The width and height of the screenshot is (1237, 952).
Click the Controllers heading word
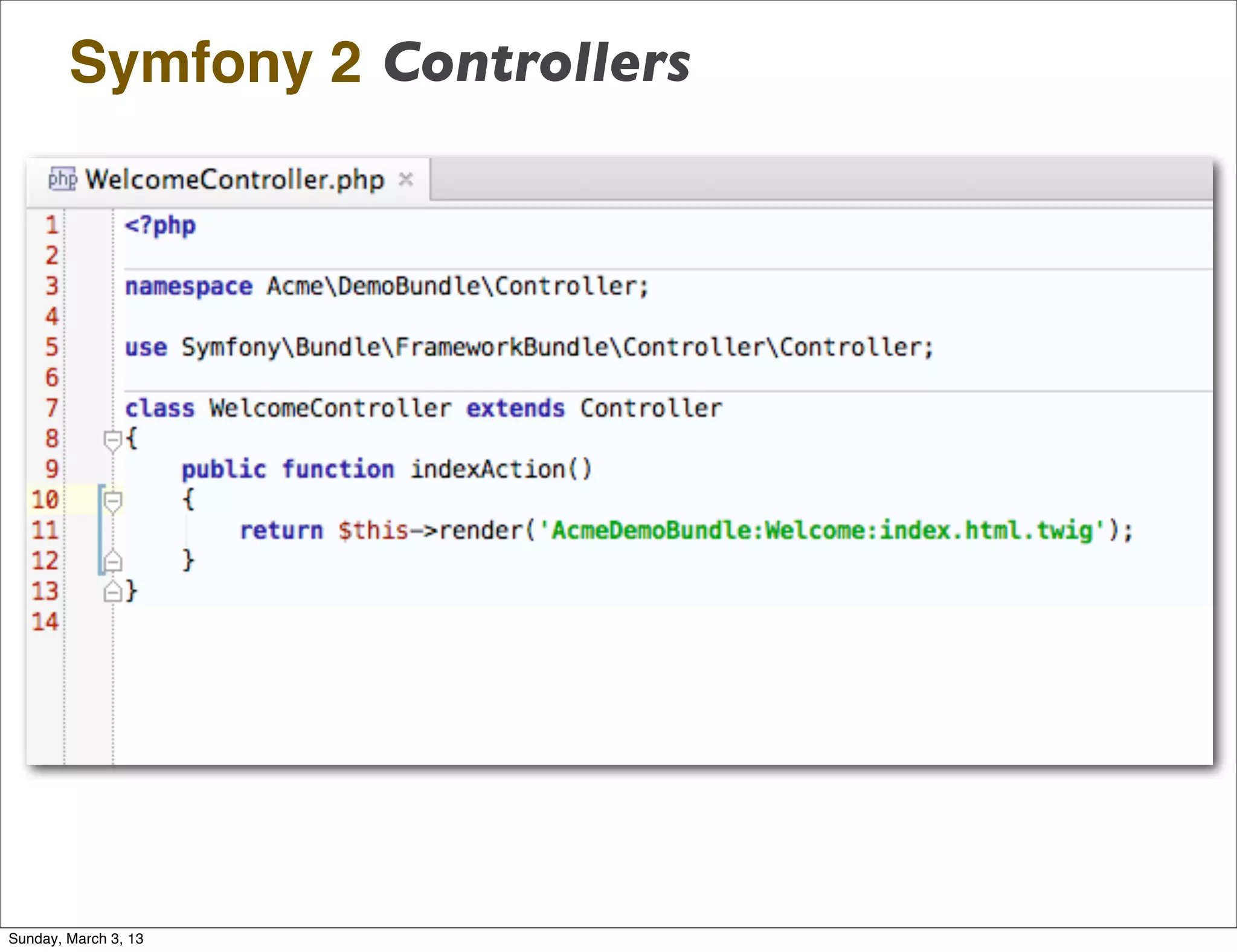pos(537,63)
